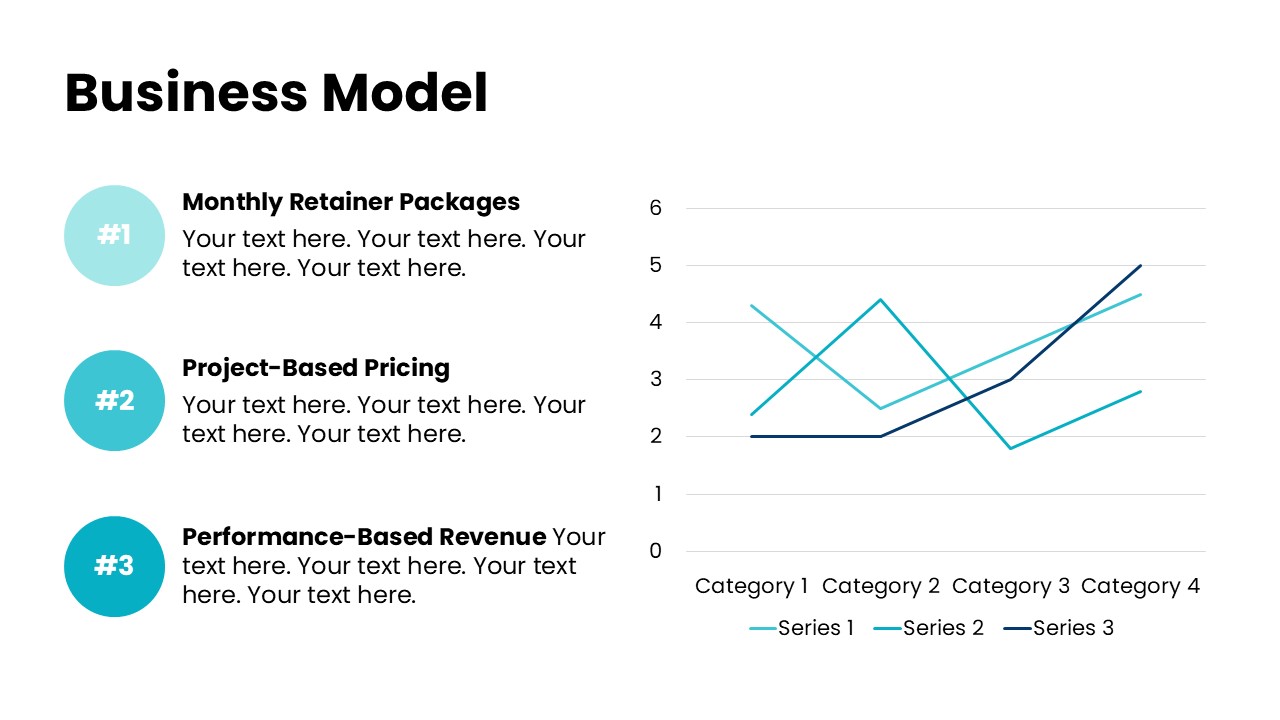Click the "Performance-Based Revenue" heading

point(364,537)
